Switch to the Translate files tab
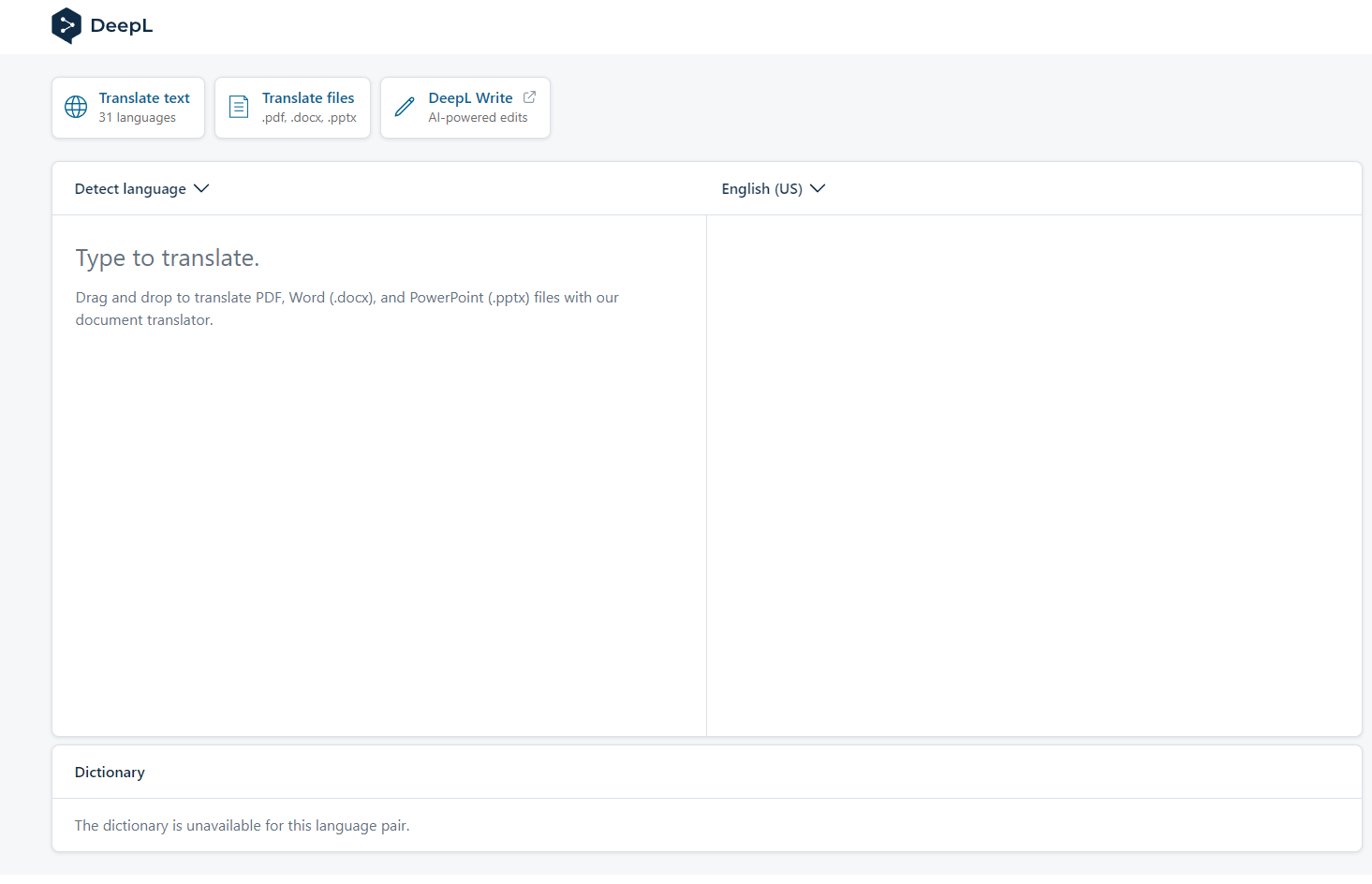 pyautogui.click(x=292, y=108)
